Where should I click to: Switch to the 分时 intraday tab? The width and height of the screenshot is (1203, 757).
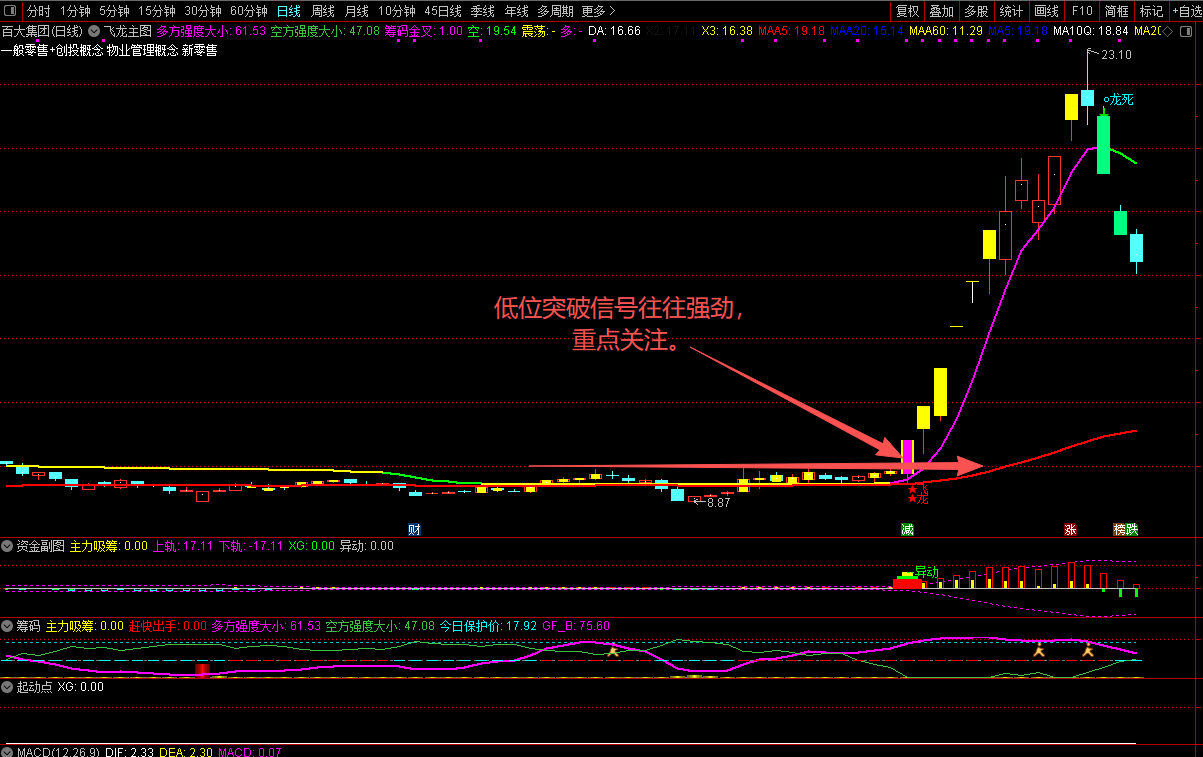point(38,11)
